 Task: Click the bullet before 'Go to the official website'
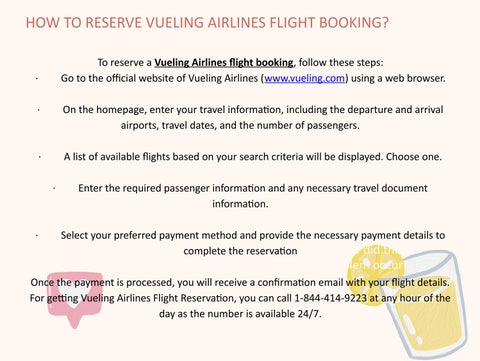click(x=37, y=78)
